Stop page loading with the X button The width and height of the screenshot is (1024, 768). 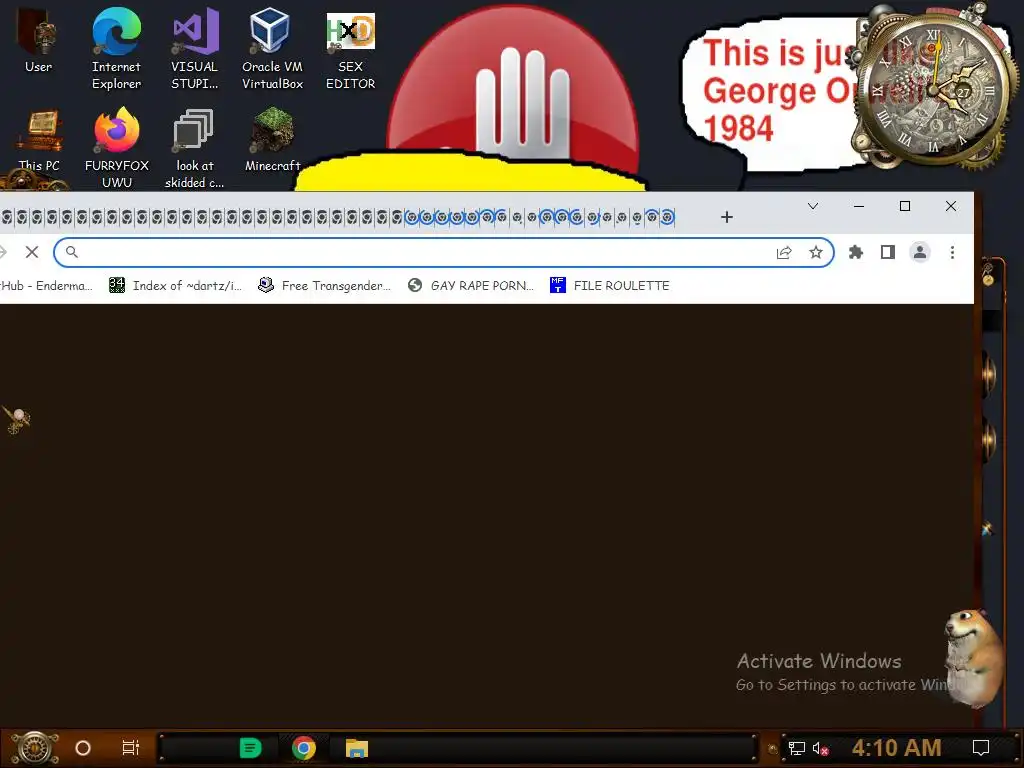coord(32,252)
